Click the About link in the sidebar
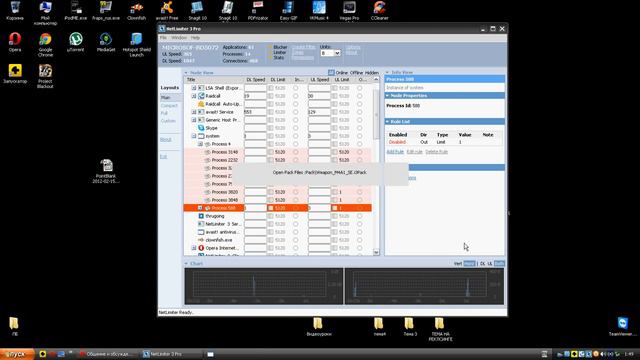Viewport: 640px width, 360px height. click(165, 140)
